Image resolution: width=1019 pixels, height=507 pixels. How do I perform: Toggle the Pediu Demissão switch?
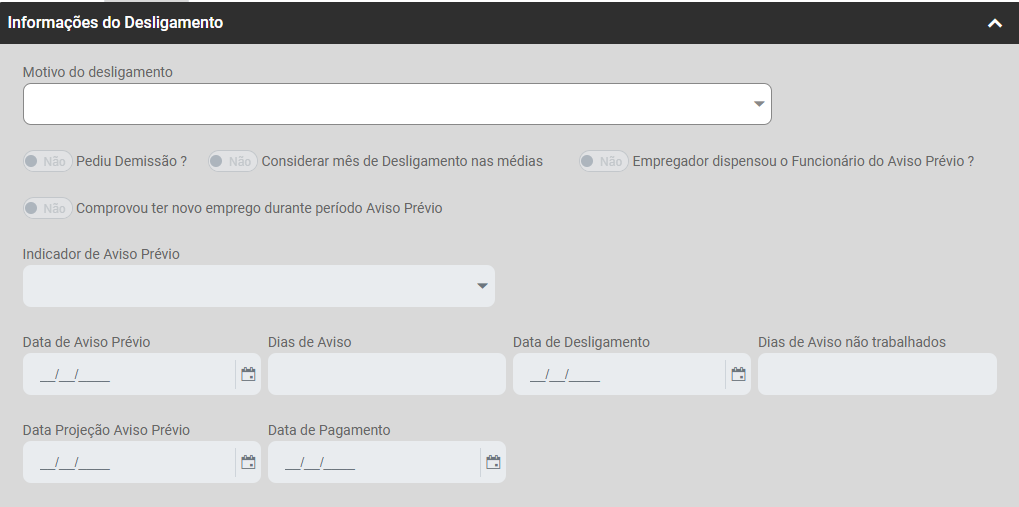point(46,161)
